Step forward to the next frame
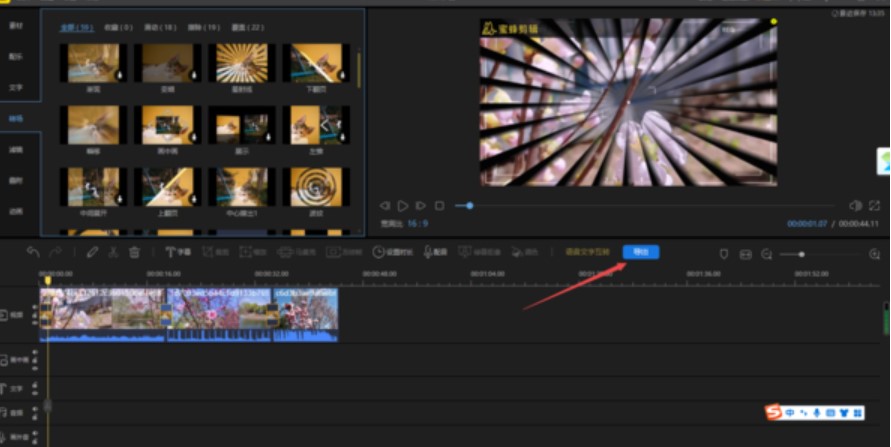Viewport: 891px width, 447px height. (x=421, y=206)
